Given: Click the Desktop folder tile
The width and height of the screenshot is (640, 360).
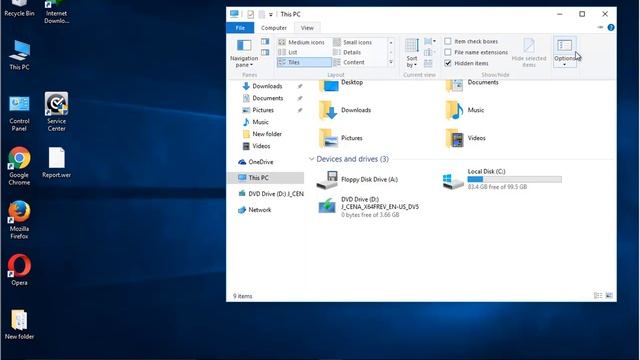Looking at the screenshot, I should coord(341,84).
